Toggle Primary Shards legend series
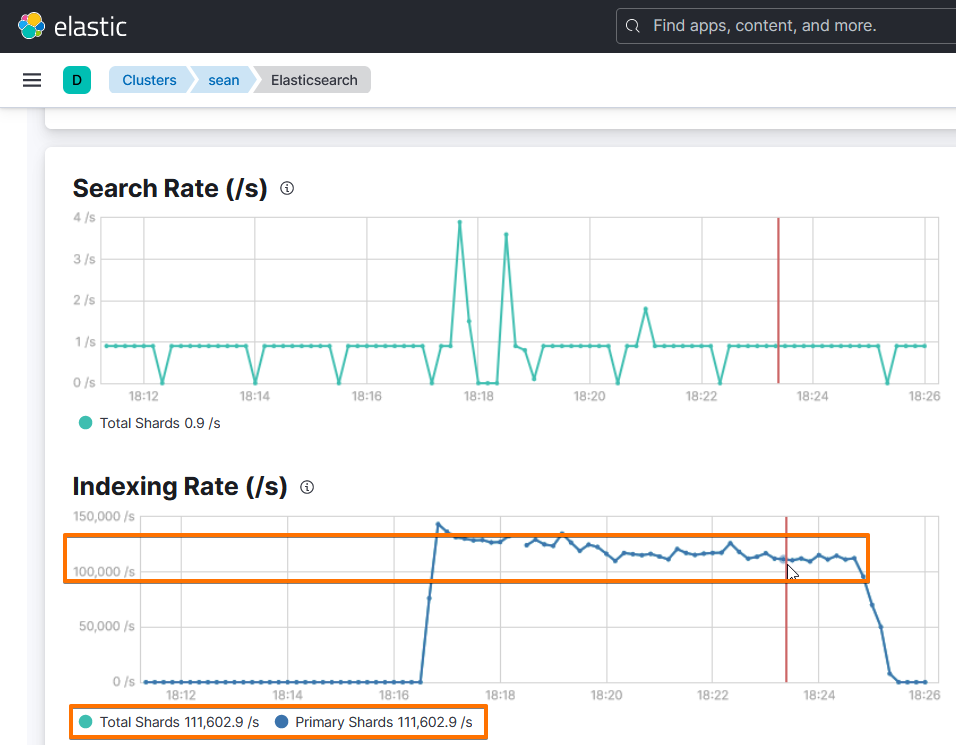The width and height of the screenshot is (956, 745). point(374,722)
